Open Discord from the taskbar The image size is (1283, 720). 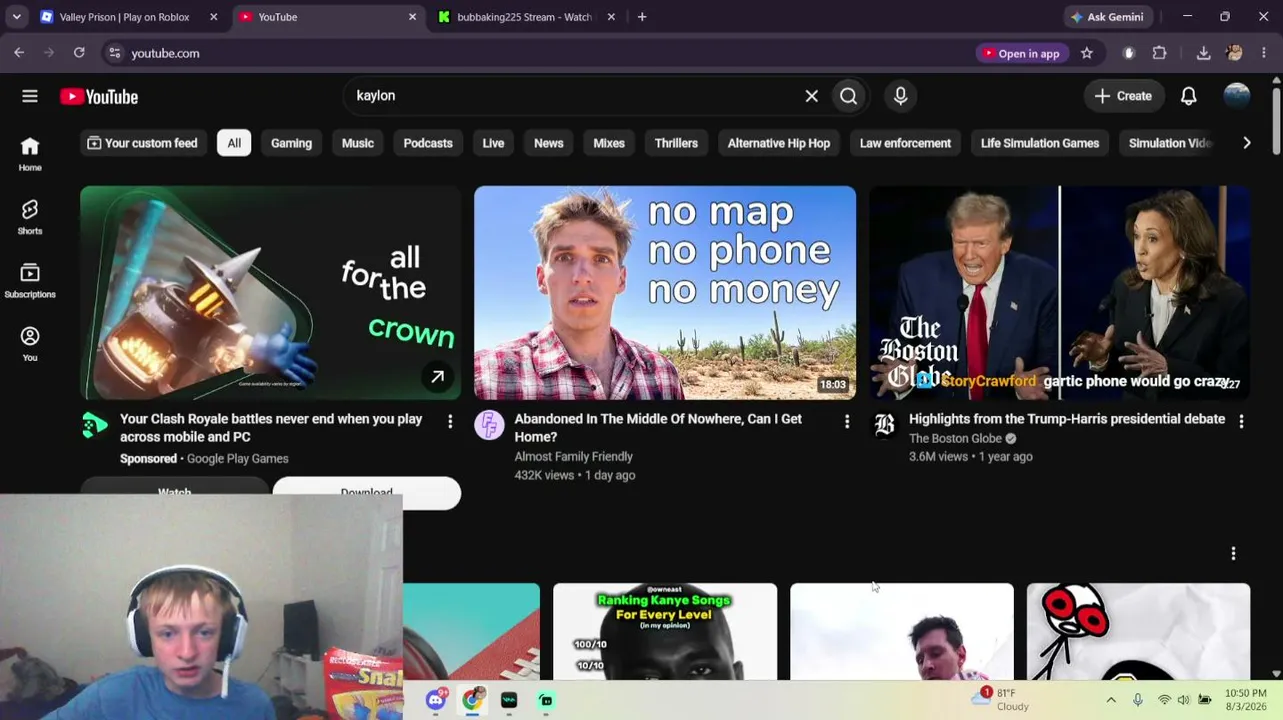pos(436,700)
